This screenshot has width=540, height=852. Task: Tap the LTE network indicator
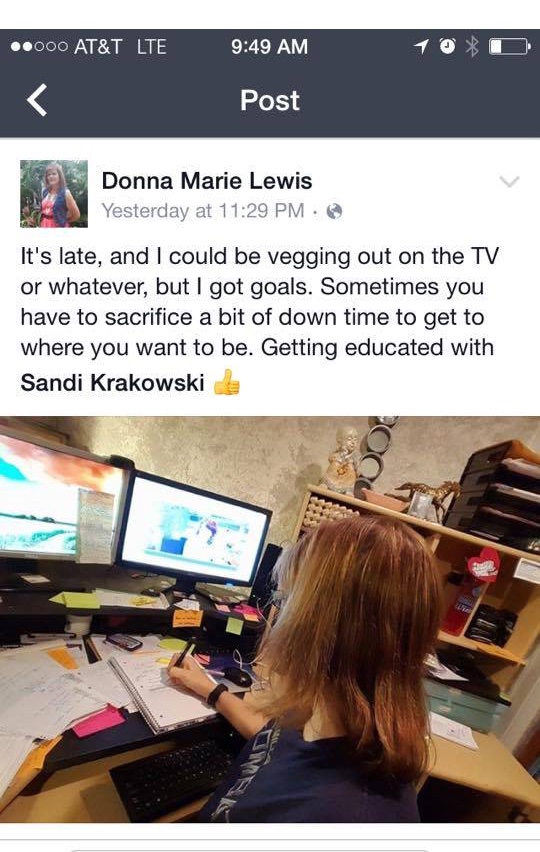152,47
